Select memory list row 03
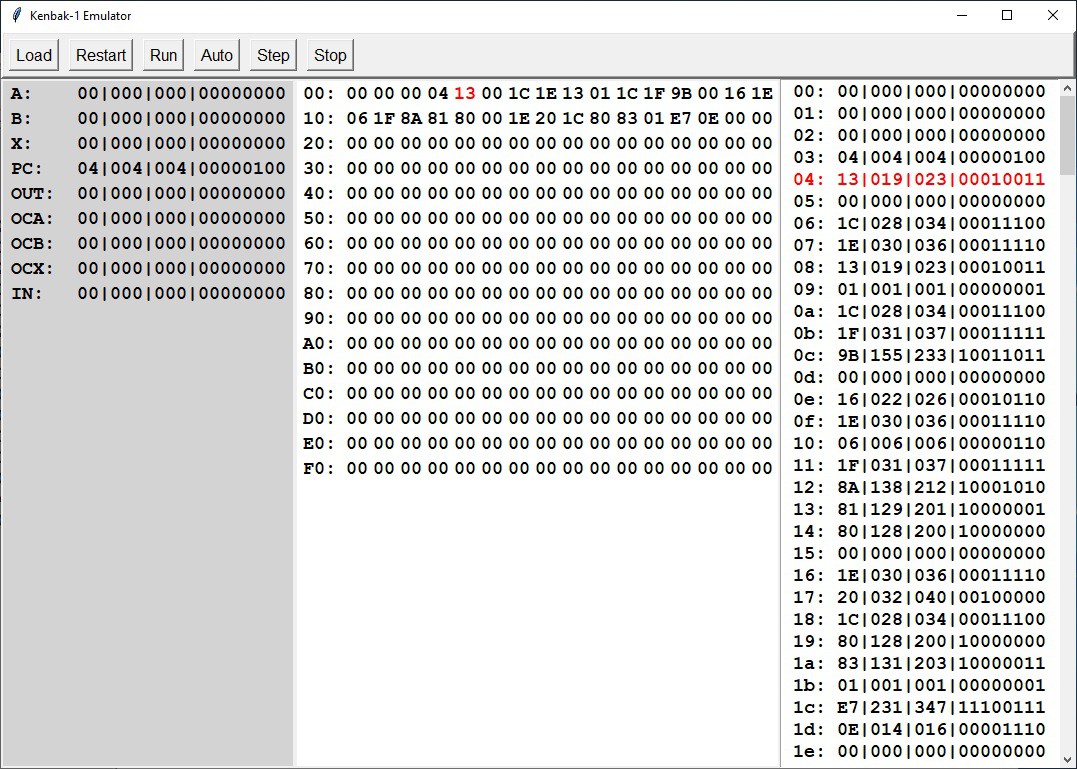1077x769 pixels. (919, 157)
